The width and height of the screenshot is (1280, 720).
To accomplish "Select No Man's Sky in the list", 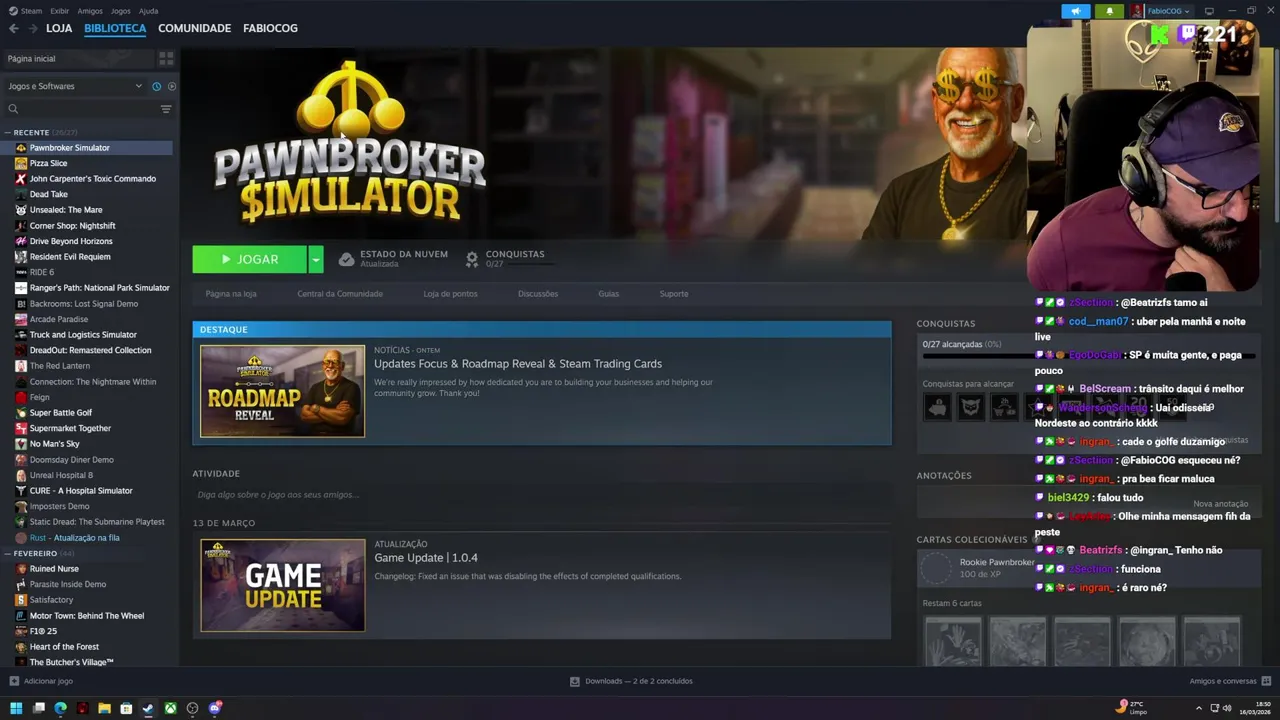I will coord(54,444).
